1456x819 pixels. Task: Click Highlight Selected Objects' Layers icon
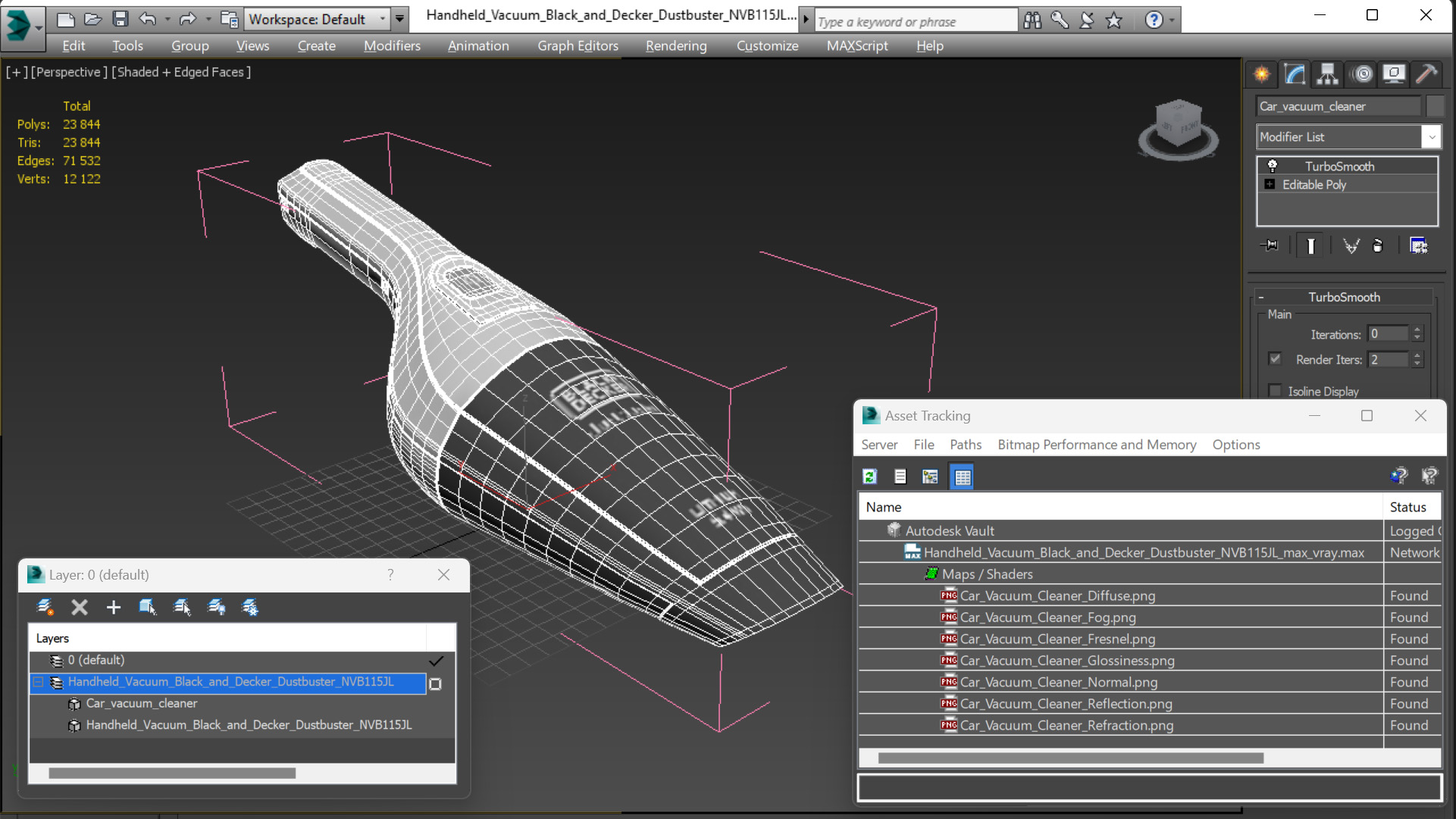tap(182, 607)
